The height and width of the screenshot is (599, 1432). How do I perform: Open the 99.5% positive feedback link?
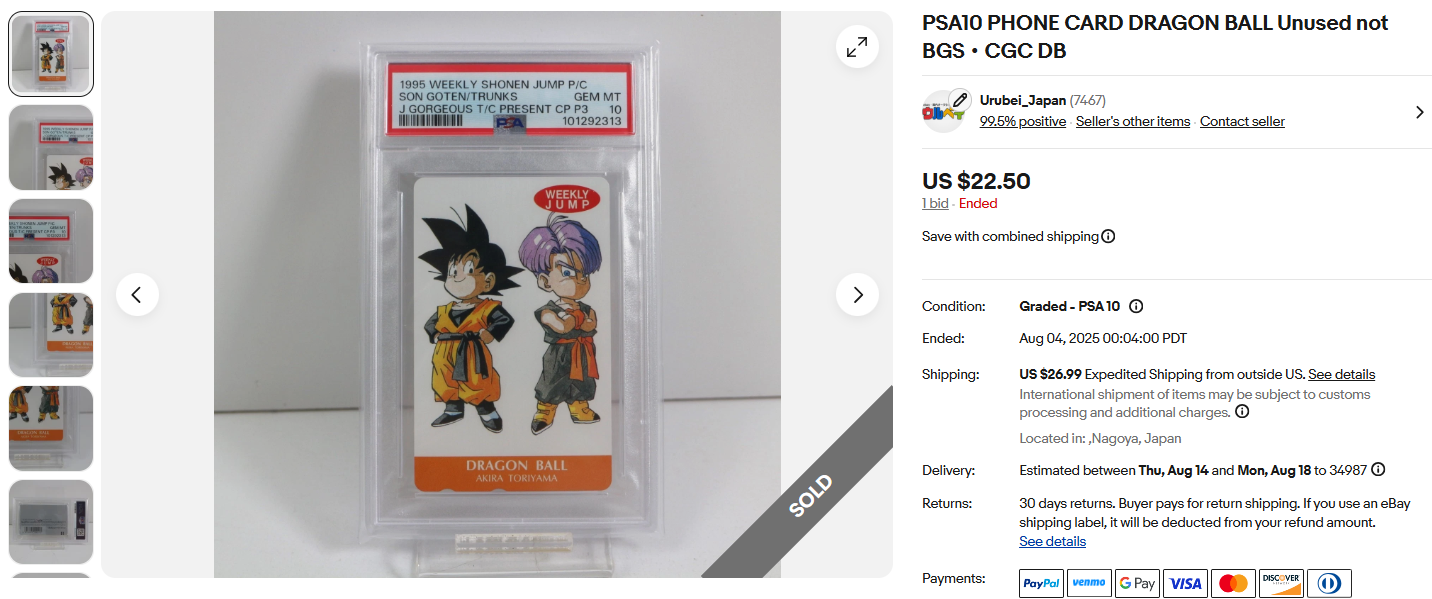coord(1023,121)
